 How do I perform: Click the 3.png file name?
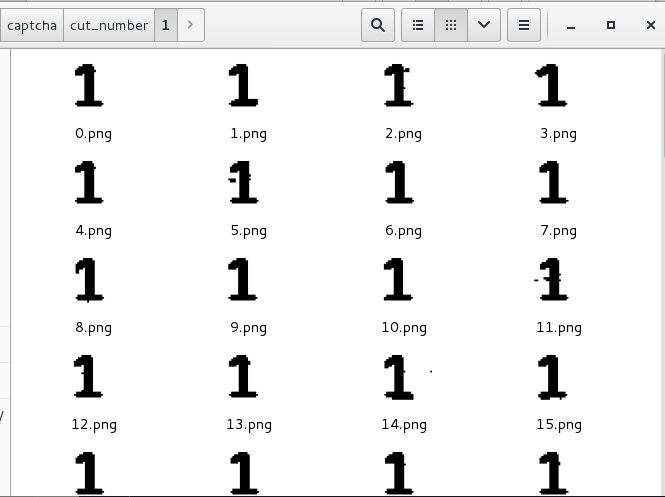point(559,134)
